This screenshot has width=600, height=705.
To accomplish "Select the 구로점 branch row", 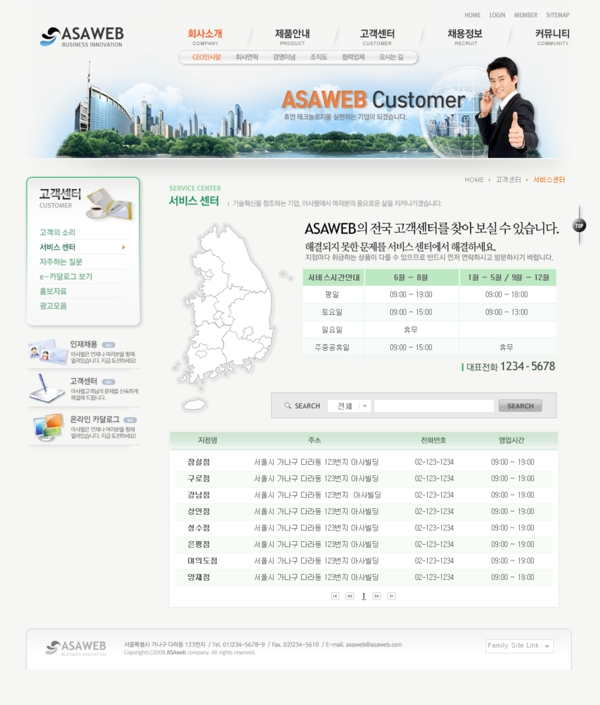I will pyautogui.click(x=363, y=478).
